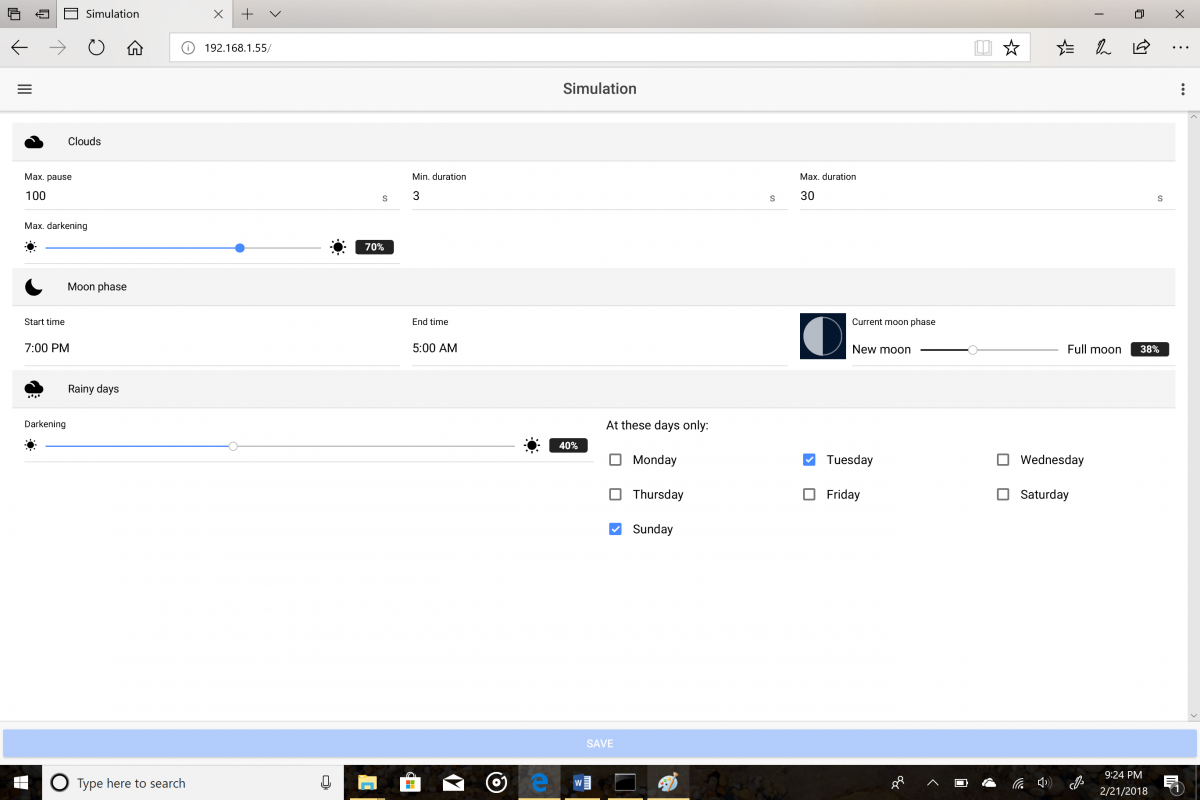The image size is (1200, 800).
Task: Click the Clouds section cloud icon
Action: pyautogui.click(x=34, y=142)
